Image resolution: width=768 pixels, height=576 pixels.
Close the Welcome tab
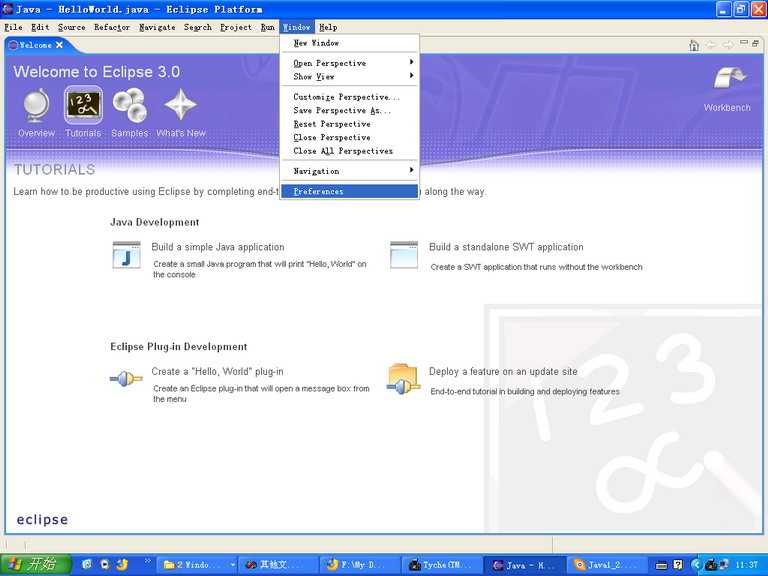59,45
